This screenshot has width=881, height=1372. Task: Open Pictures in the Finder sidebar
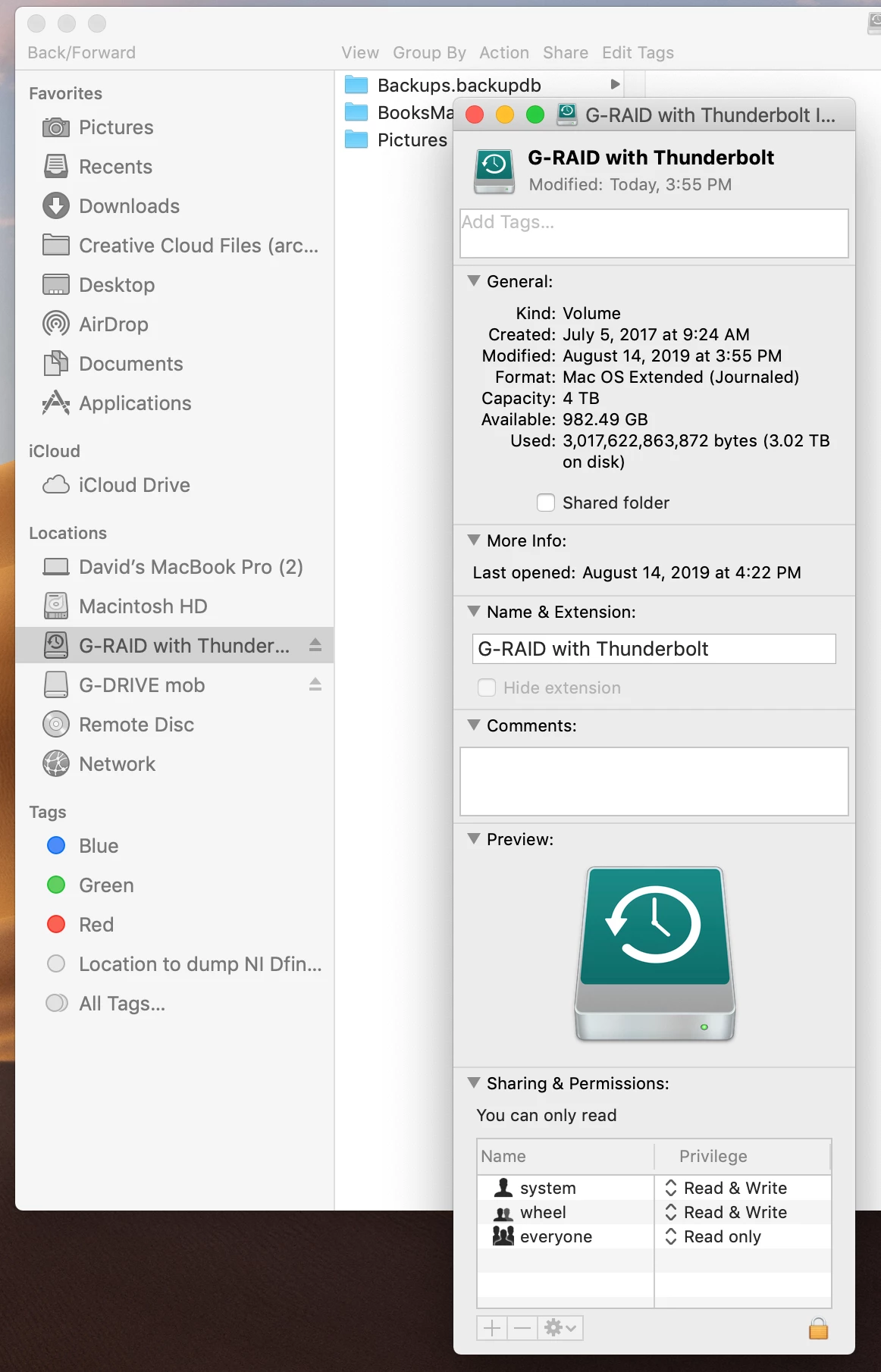click(174, 127)
